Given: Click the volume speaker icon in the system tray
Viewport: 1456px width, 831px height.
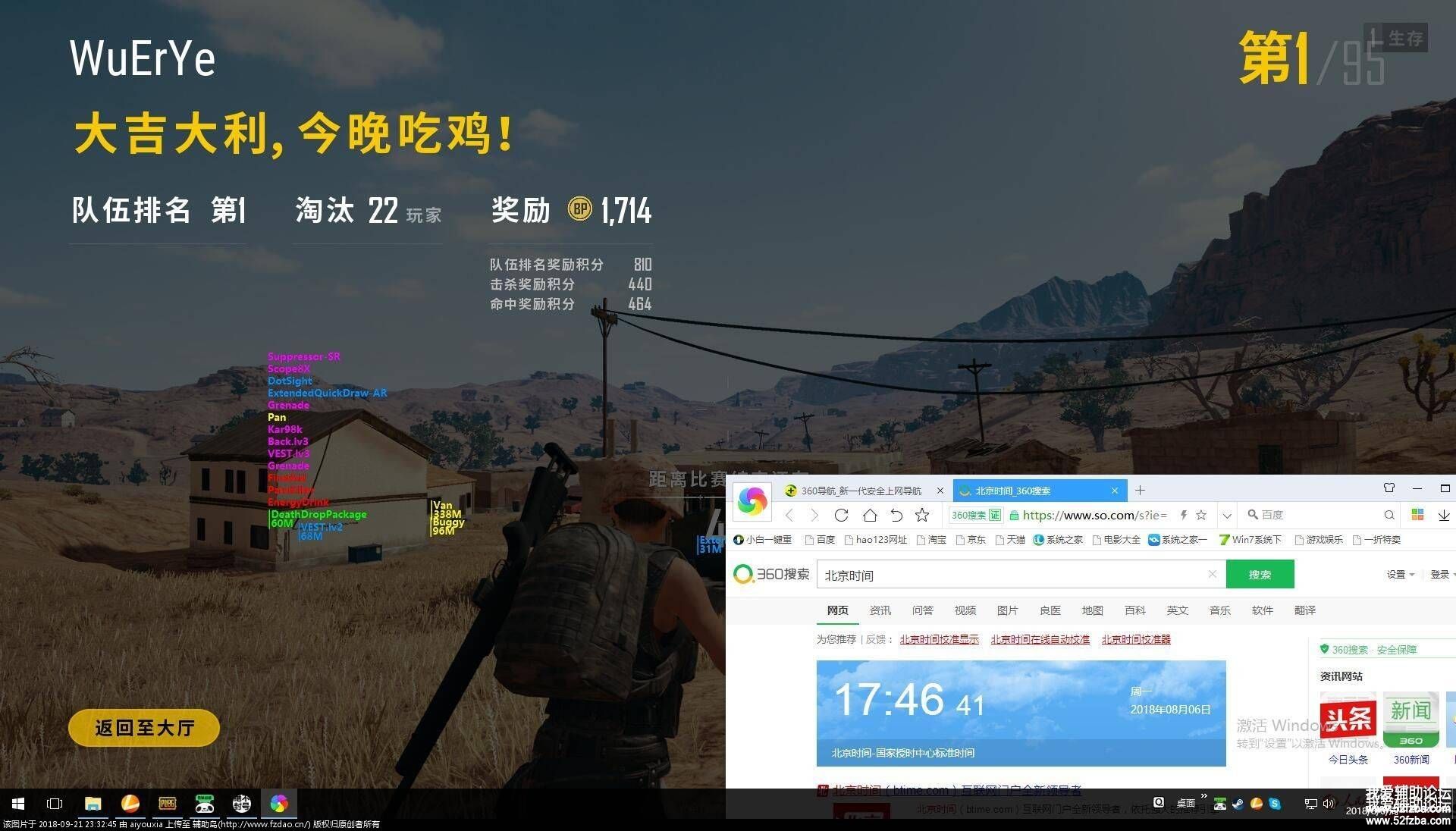Looking at the screenshot, I should coord(1329,804).
